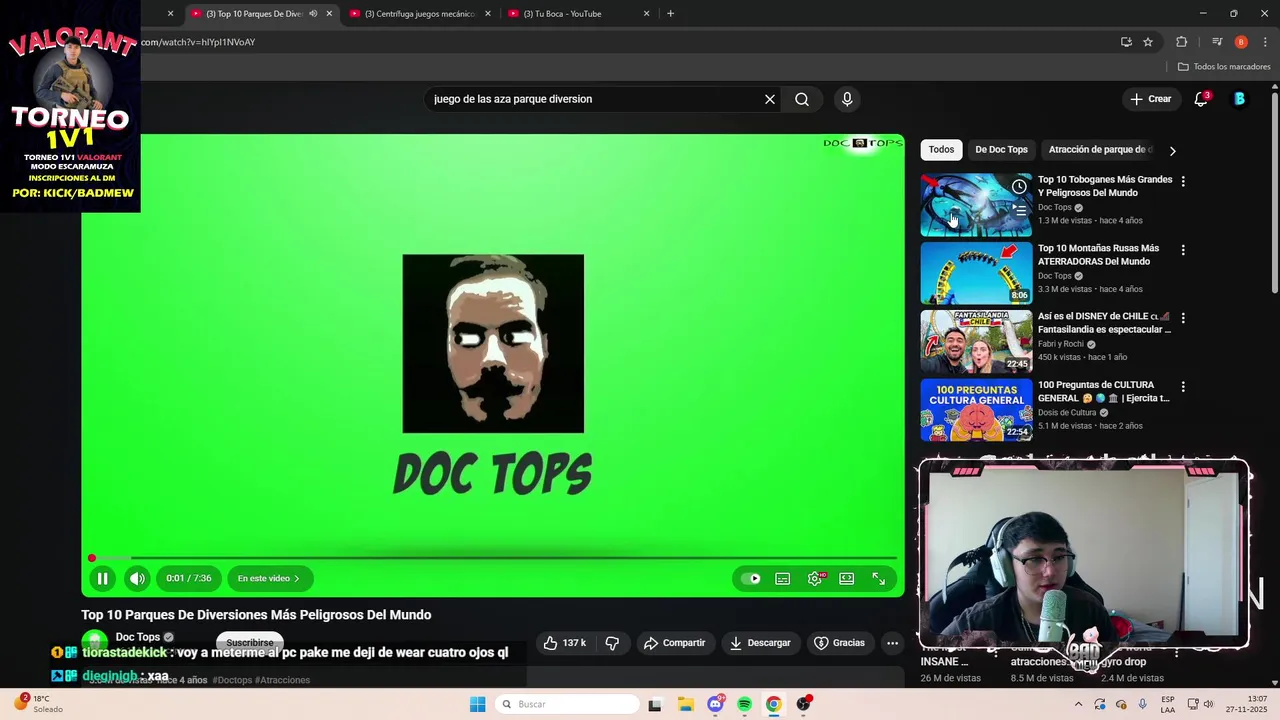
Task: Click the magnifier search button
Action: [802, 99]
